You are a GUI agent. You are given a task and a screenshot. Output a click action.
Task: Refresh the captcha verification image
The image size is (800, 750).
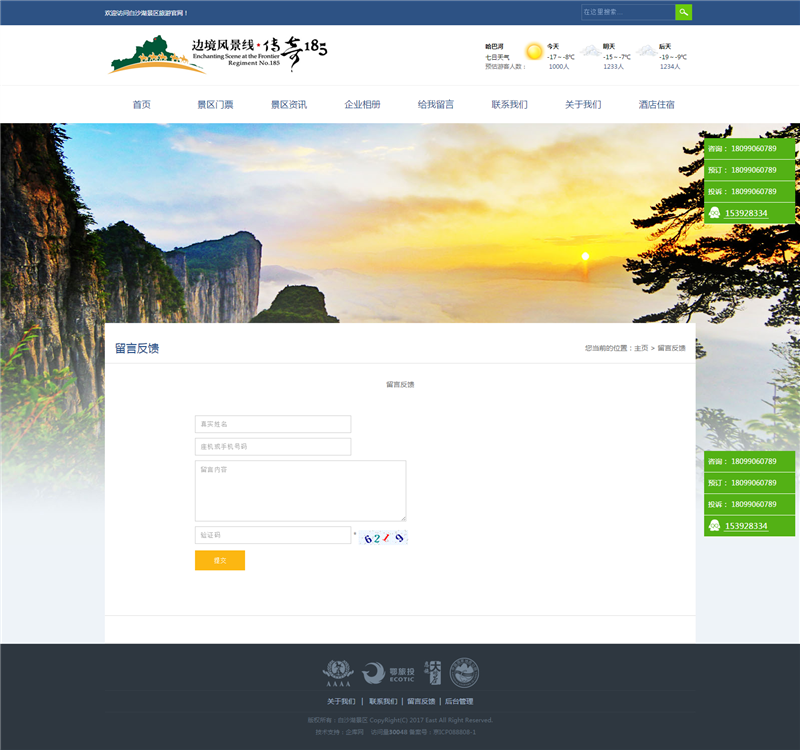coord(383,537)
